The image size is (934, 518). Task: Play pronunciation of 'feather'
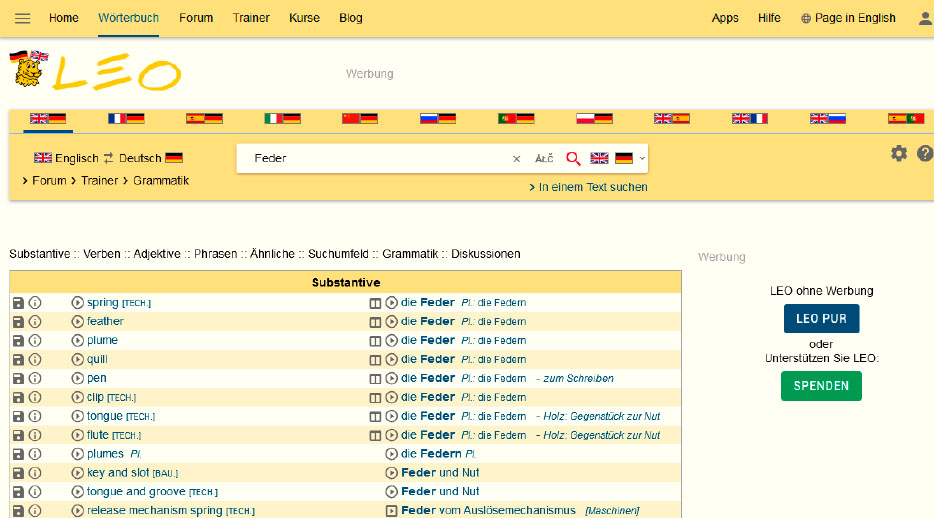(77, 322)
